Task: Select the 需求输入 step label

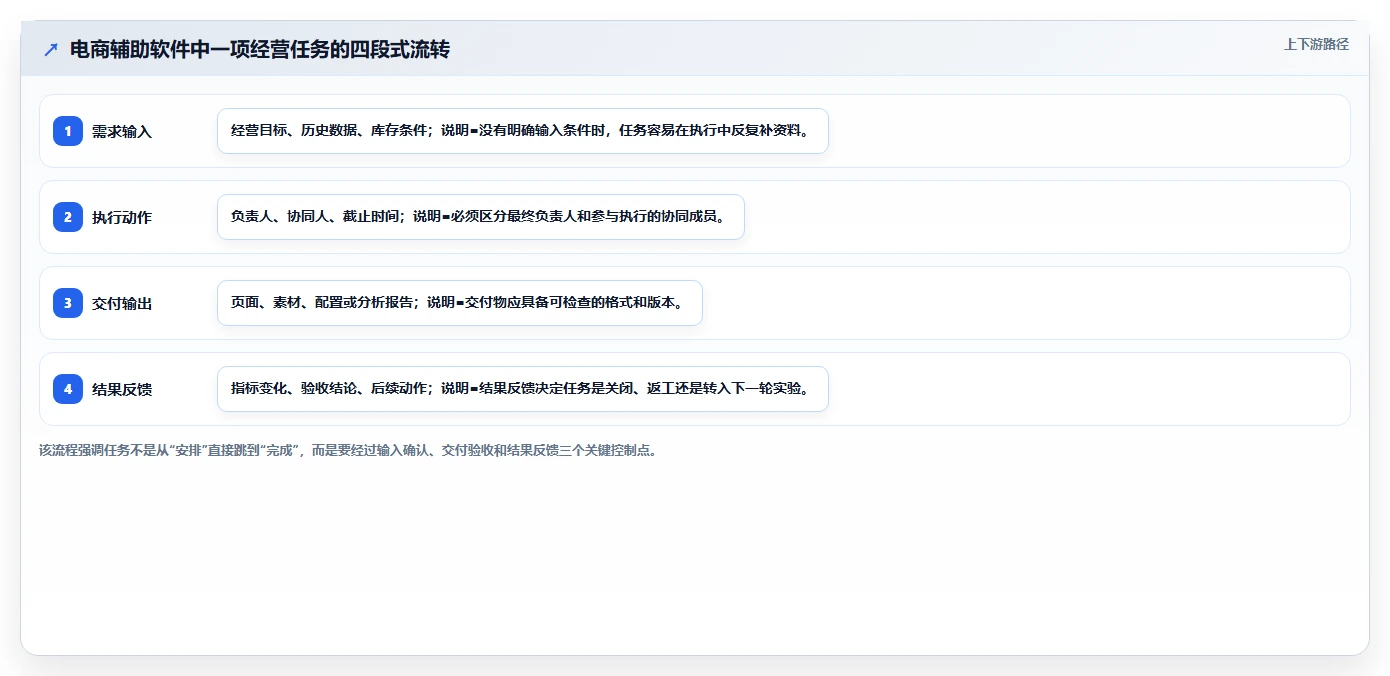Action: tap(122, 131)
